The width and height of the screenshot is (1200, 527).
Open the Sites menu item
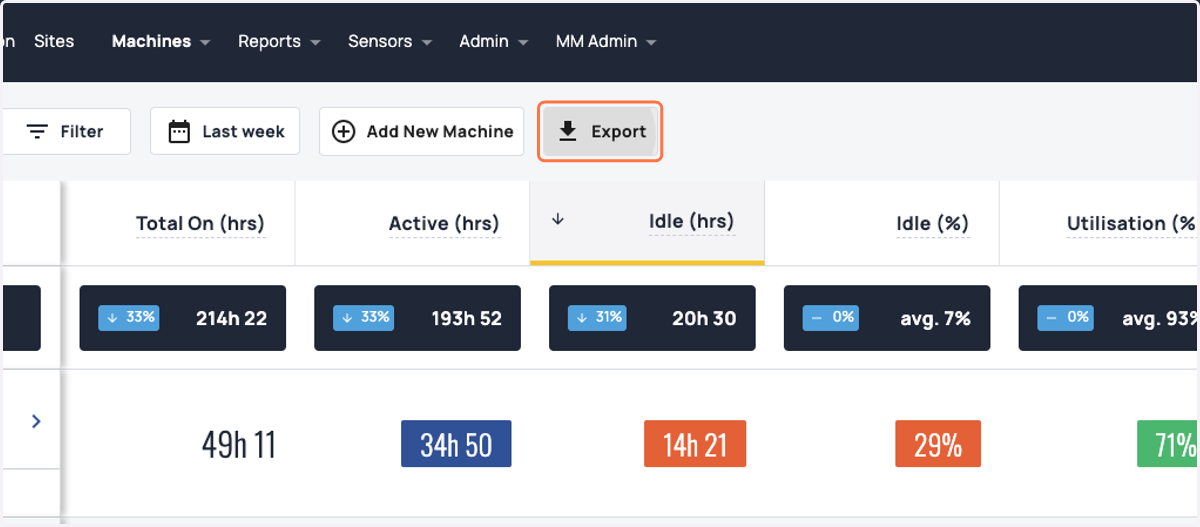(54, 41)
